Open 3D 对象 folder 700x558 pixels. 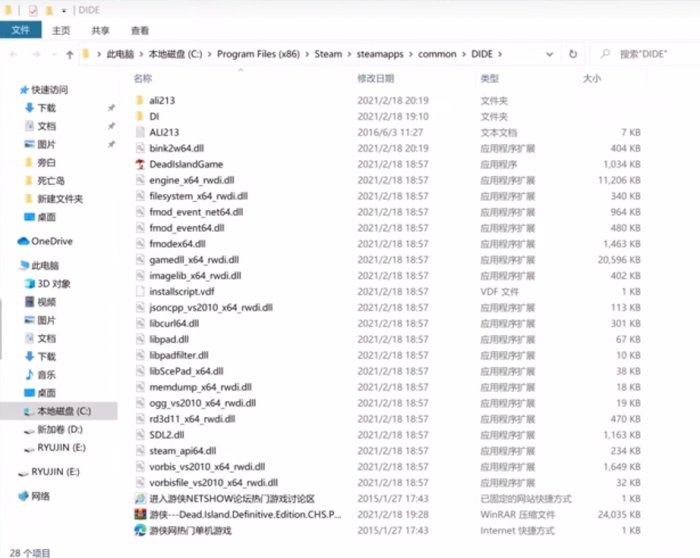pos(53,284)
